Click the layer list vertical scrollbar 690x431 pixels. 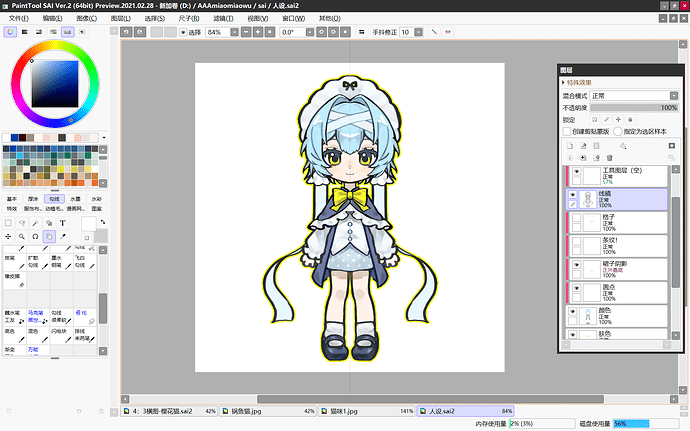(676, 242)
